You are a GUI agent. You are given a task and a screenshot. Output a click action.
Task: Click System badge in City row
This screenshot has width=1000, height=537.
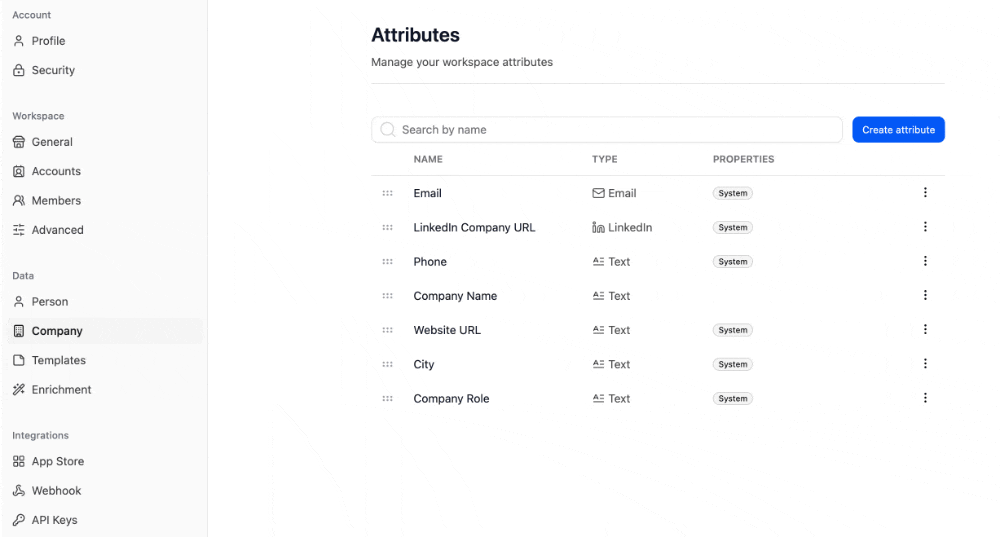(733, 364)
